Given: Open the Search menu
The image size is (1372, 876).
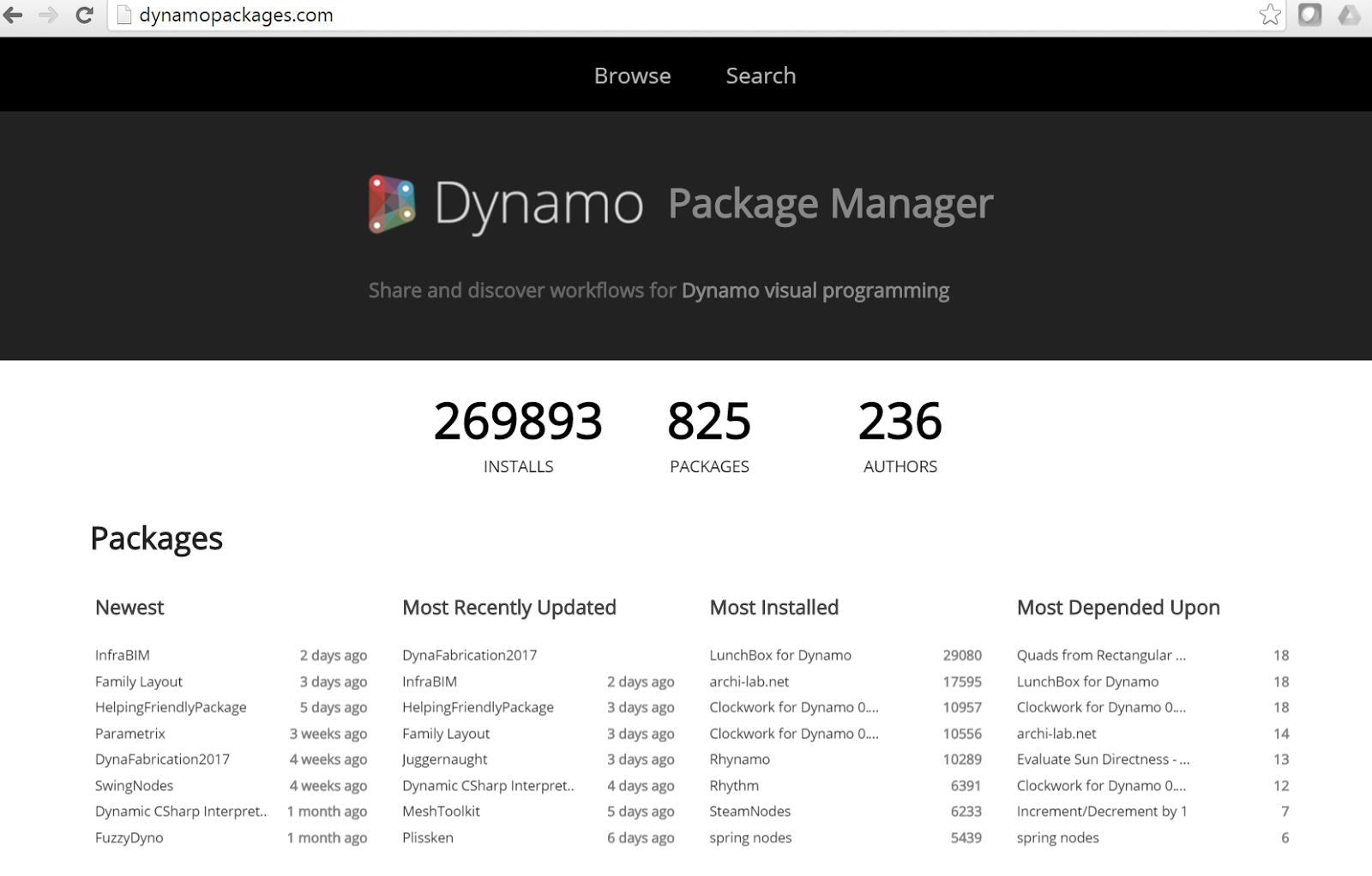Looking at the screenshot, I should (761, 75).
